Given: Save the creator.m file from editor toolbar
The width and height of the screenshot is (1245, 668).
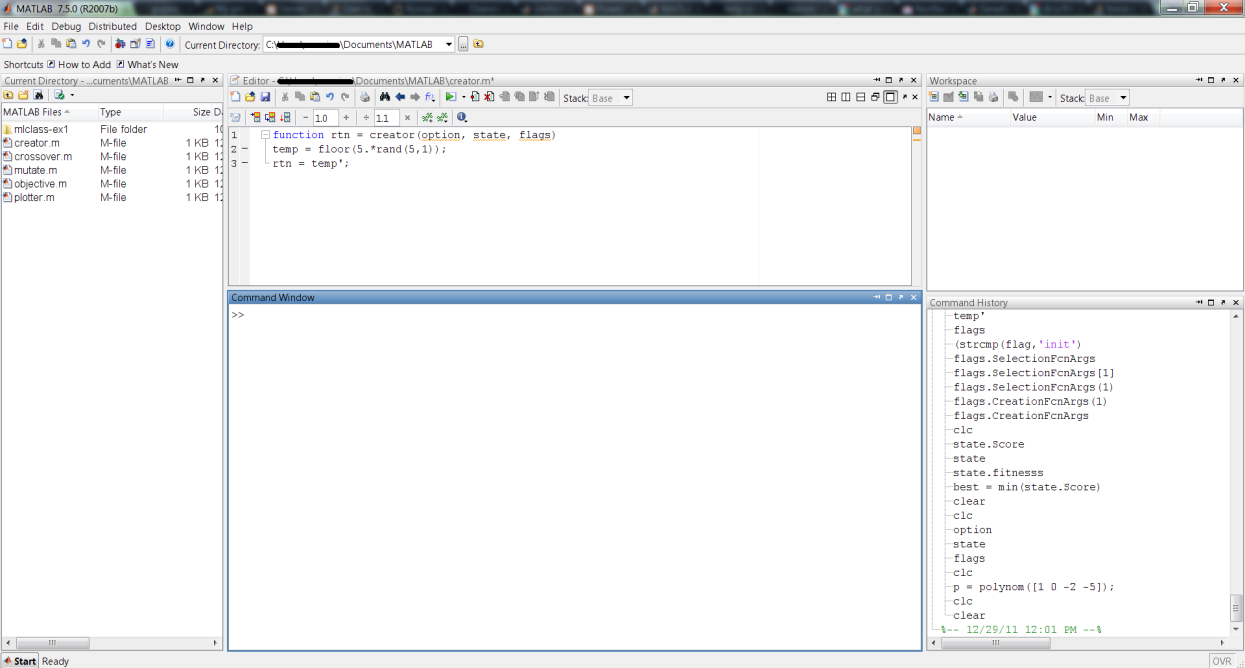Looking at the screenshot, I should (265, 97).
